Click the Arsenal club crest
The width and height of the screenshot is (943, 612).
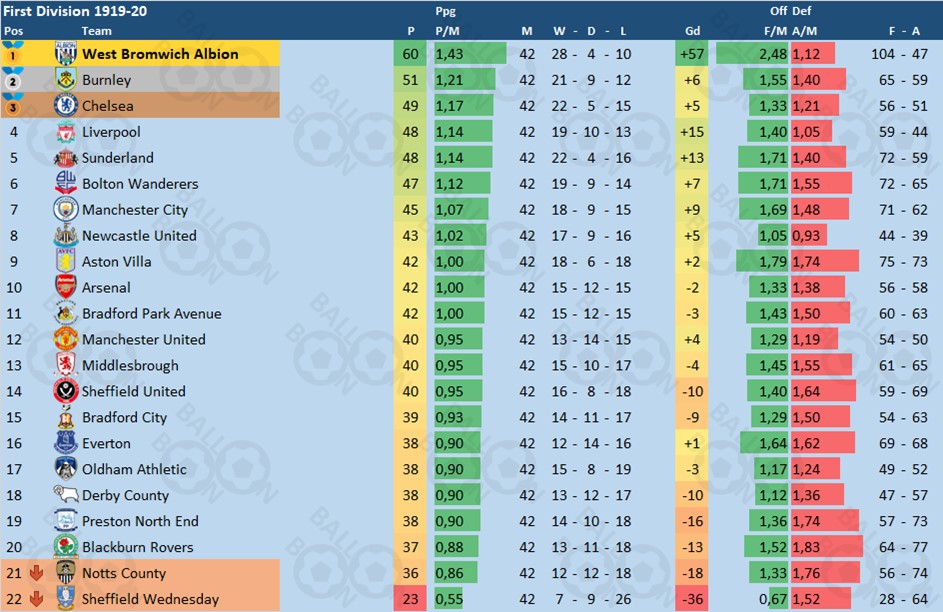pyautogui.click(x=66, y=287)
